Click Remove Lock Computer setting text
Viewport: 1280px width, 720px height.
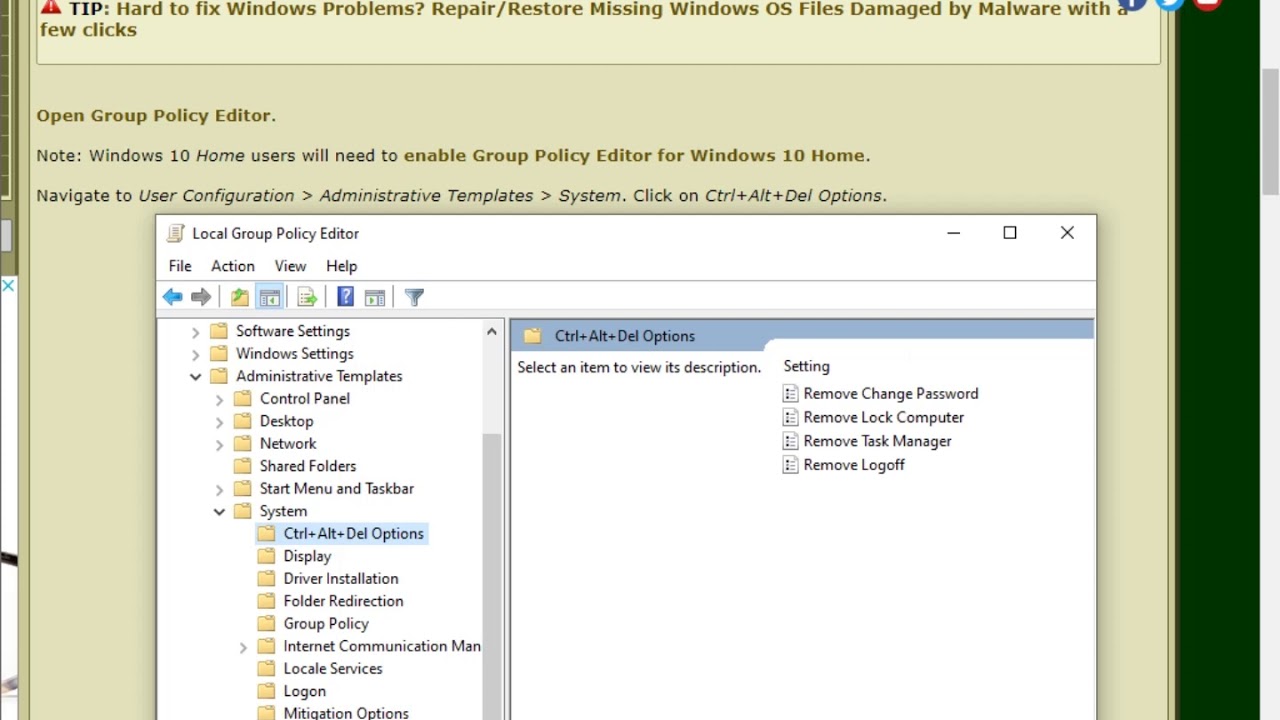(x=884, y=418)
